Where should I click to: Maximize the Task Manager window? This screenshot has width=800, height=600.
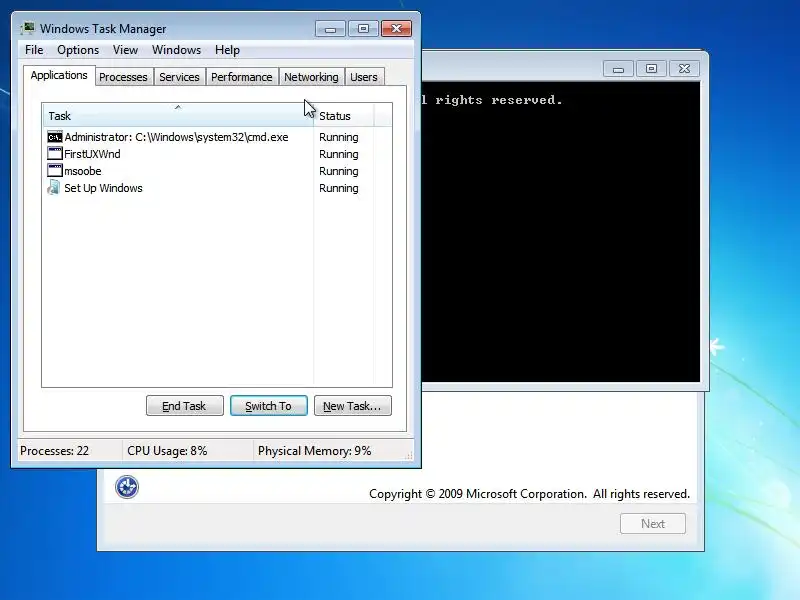point(363,29)
